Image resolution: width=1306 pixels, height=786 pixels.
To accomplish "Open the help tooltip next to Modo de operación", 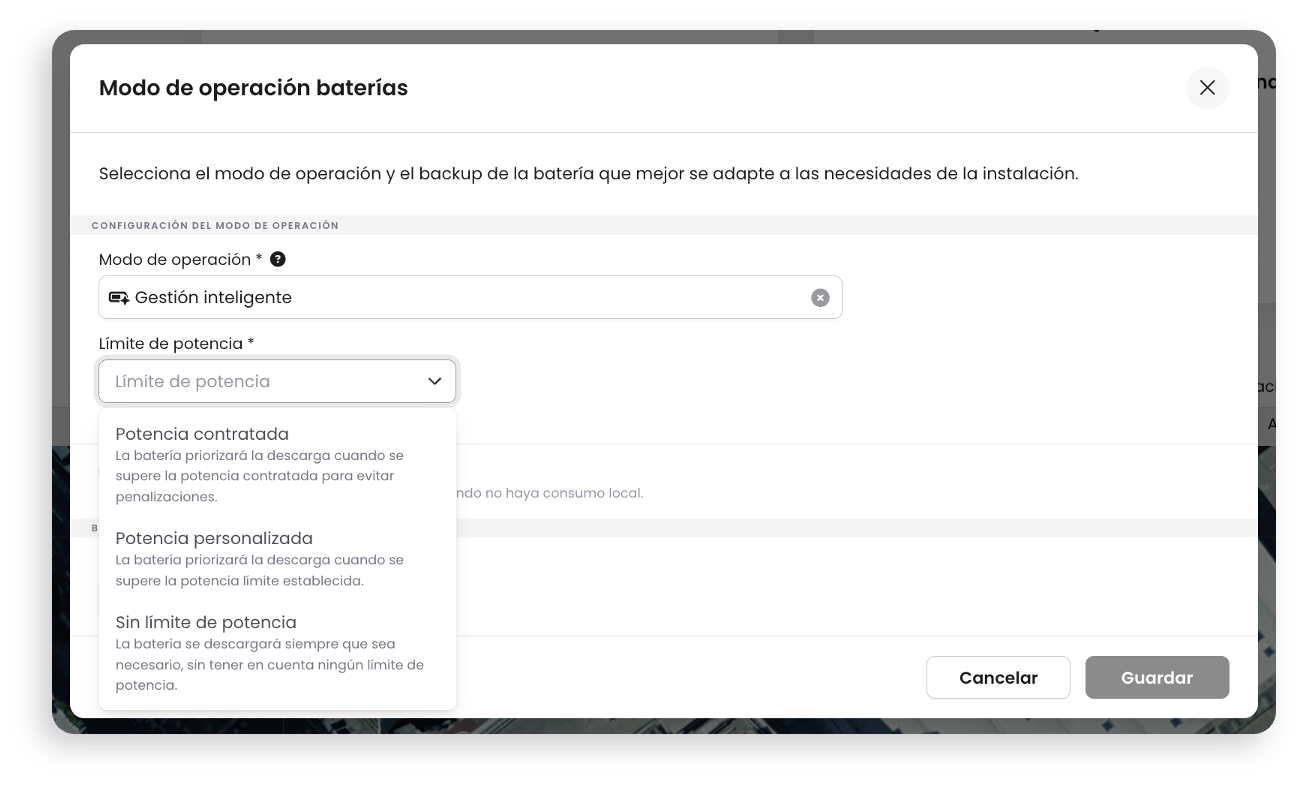I will click(278, 259).
